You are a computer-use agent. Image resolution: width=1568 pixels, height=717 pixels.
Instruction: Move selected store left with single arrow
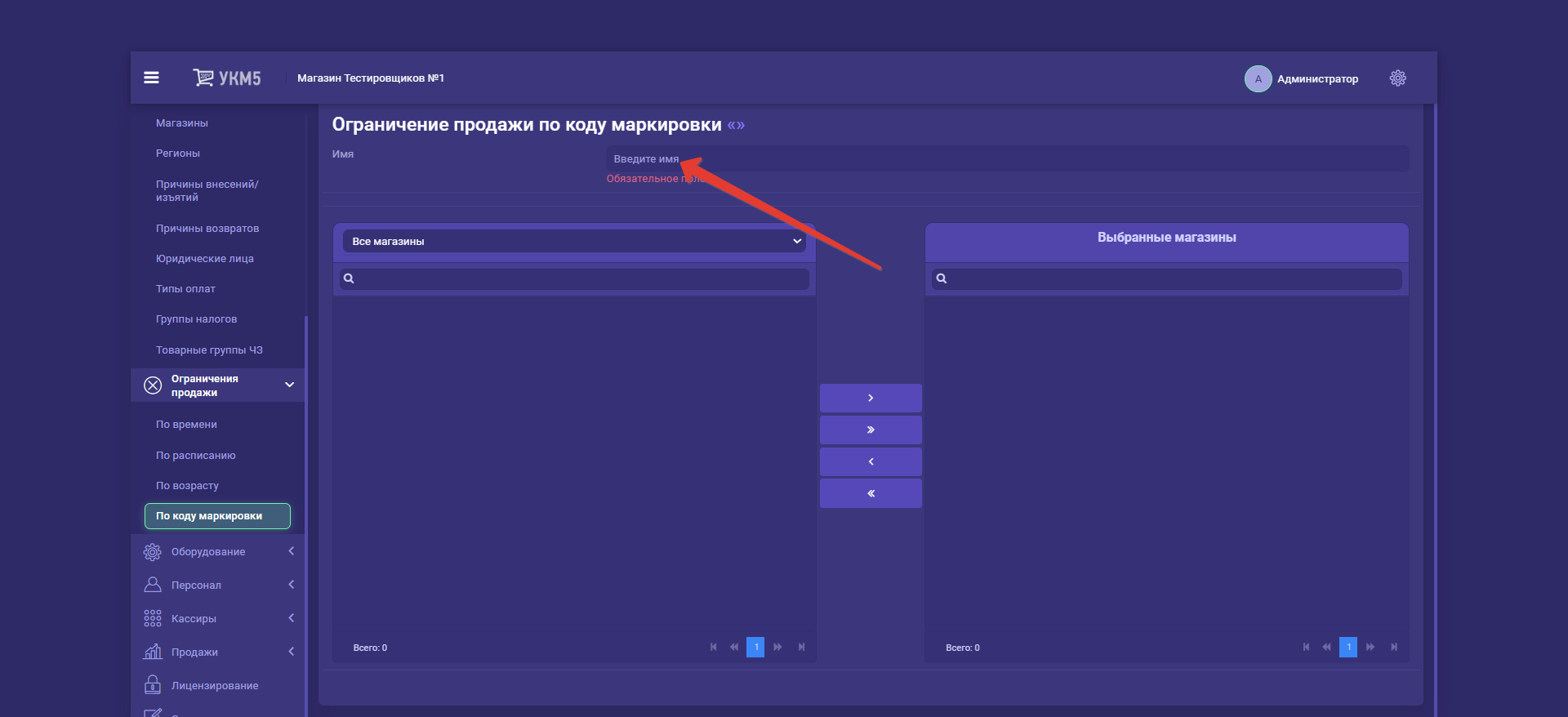click(871, 461)
